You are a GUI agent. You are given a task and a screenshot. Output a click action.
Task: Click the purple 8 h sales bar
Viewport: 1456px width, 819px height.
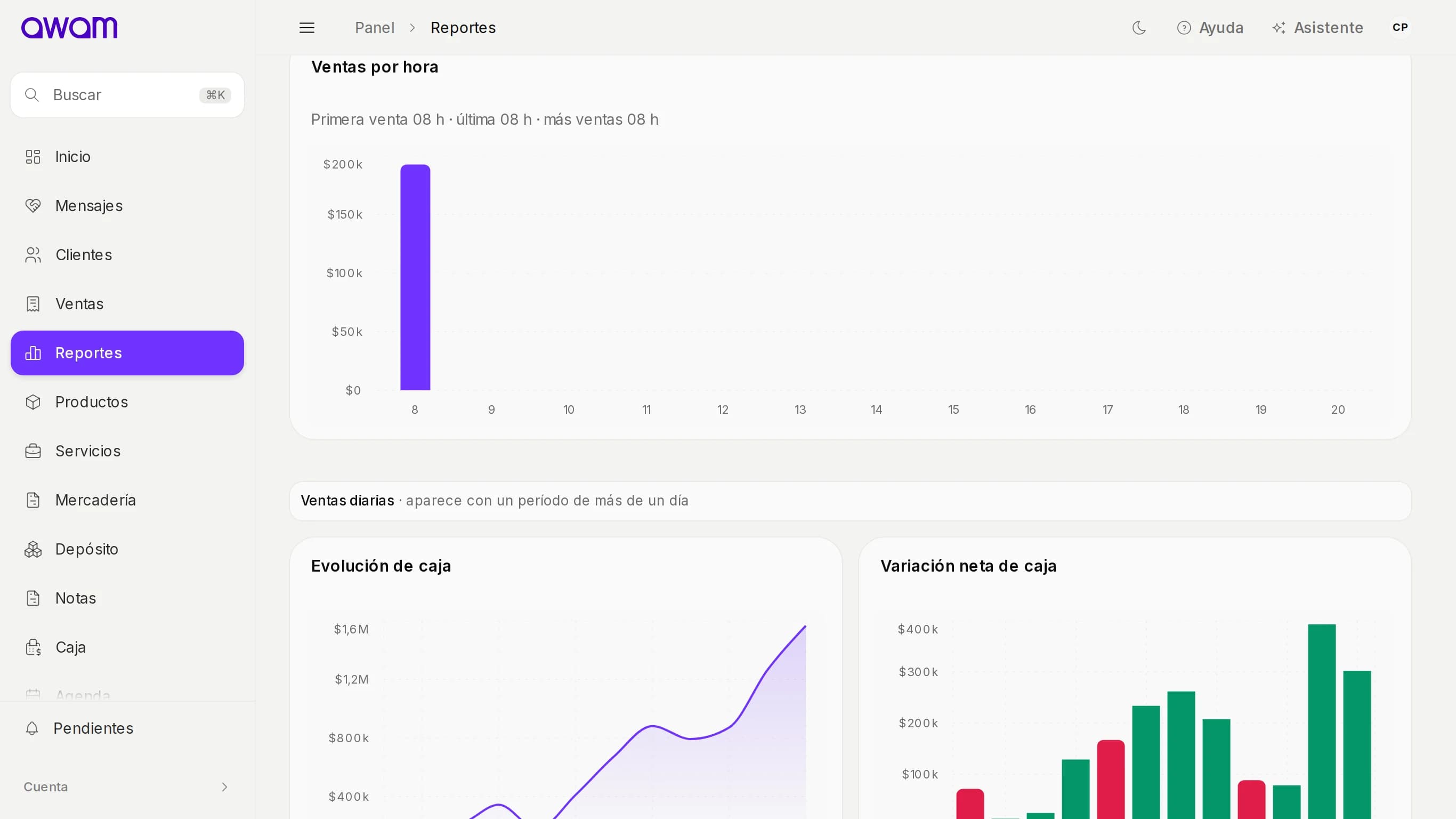pyautogui.click(x=416, y=277)
